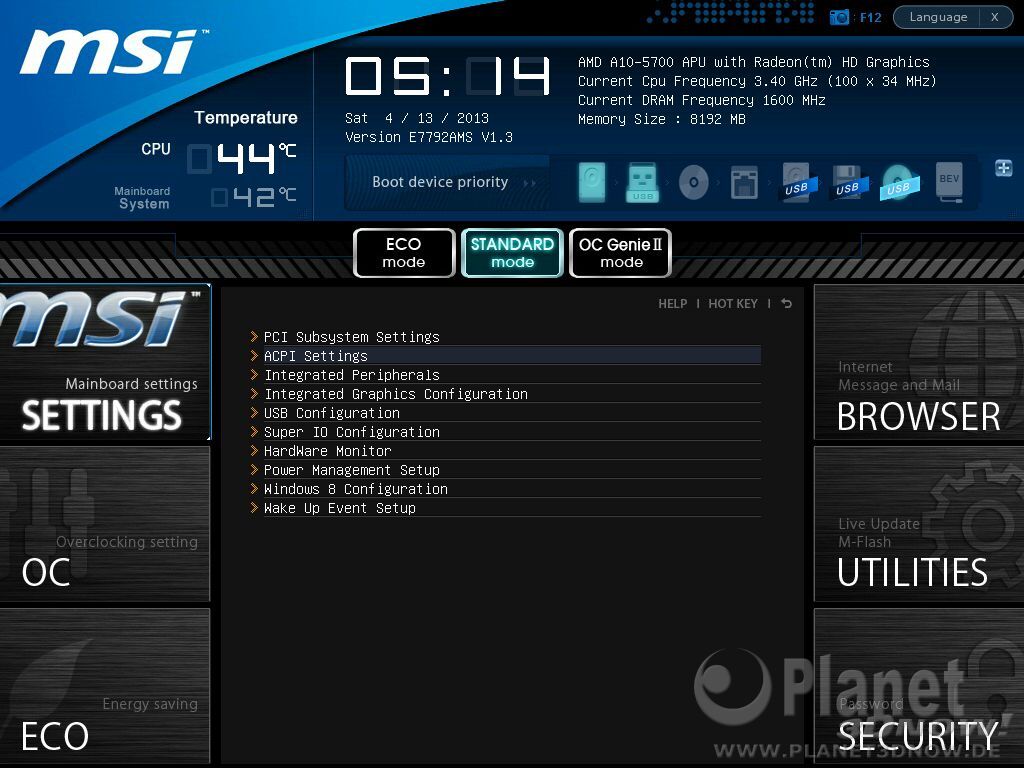Click the date Sat 4 / 13 / 2013
The image size is (1024, 768).
click(x=417, y=118)
